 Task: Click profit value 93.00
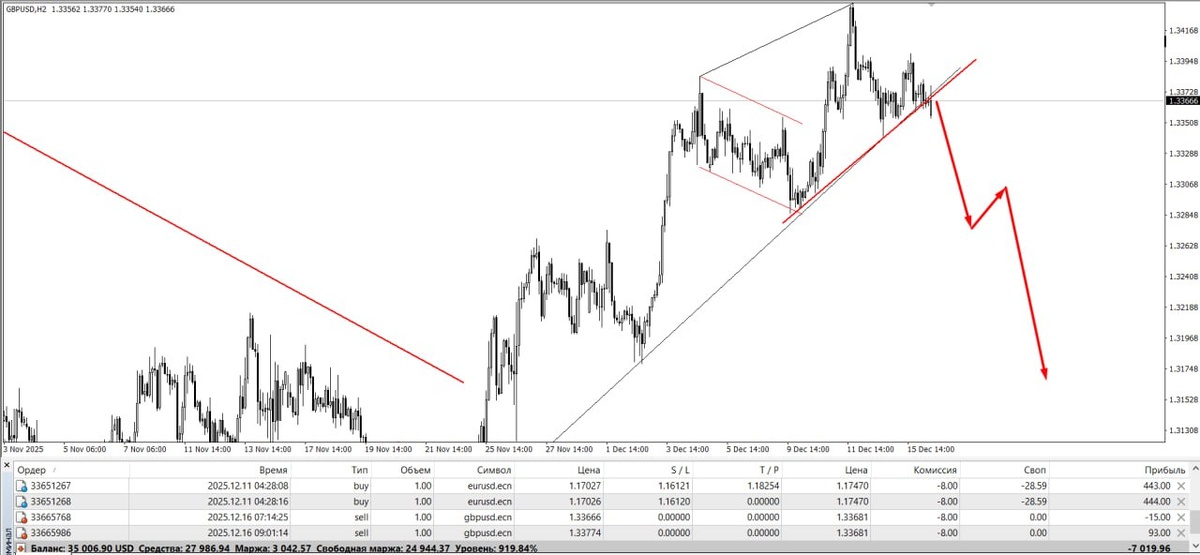pyautogui.click(x=1159, y=533)
